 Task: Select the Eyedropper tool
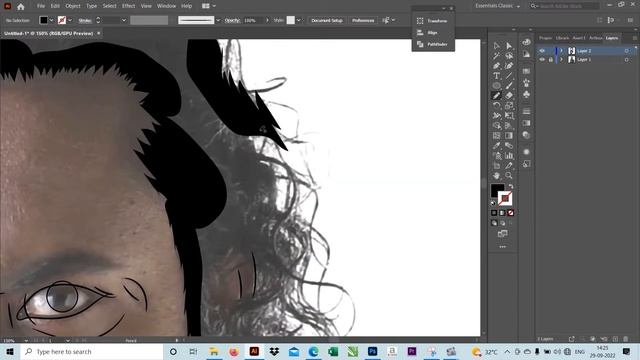pos(496,146)
